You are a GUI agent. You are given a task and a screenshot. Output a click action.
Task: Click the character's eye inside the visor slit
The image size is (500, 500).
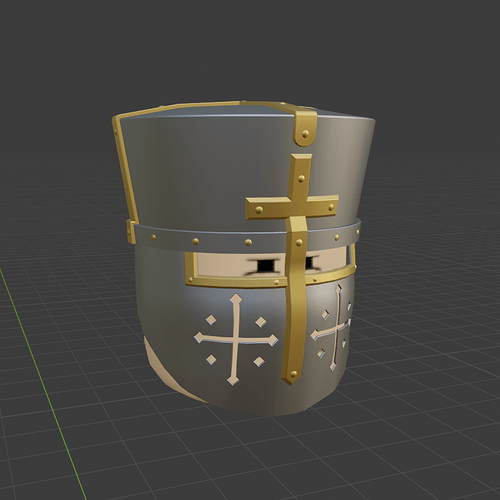pos(266,265)
